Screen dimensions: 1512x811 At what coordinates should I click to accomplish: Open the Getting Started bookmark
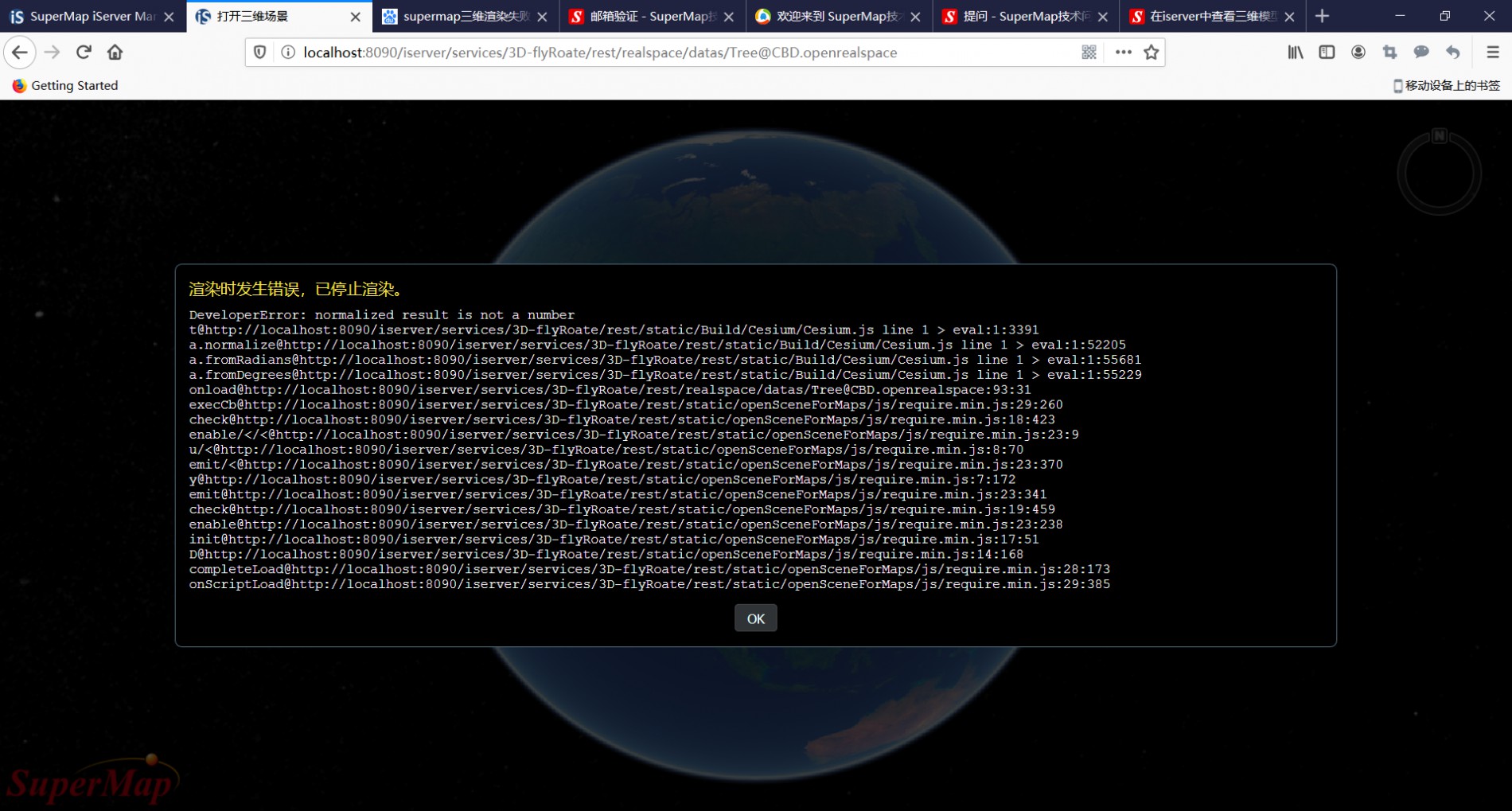(x=65, y=85)
